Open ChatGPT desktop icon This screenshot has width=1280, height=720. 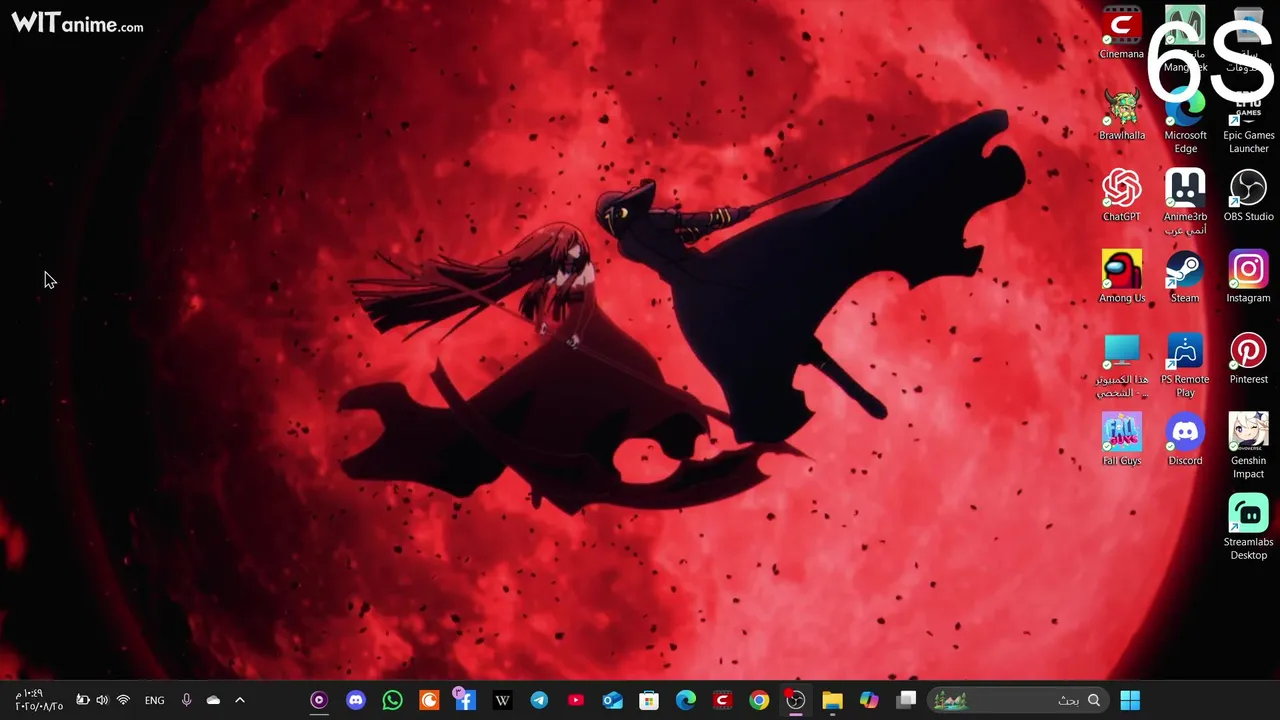pyautogui.click(x=1122, y=195)
